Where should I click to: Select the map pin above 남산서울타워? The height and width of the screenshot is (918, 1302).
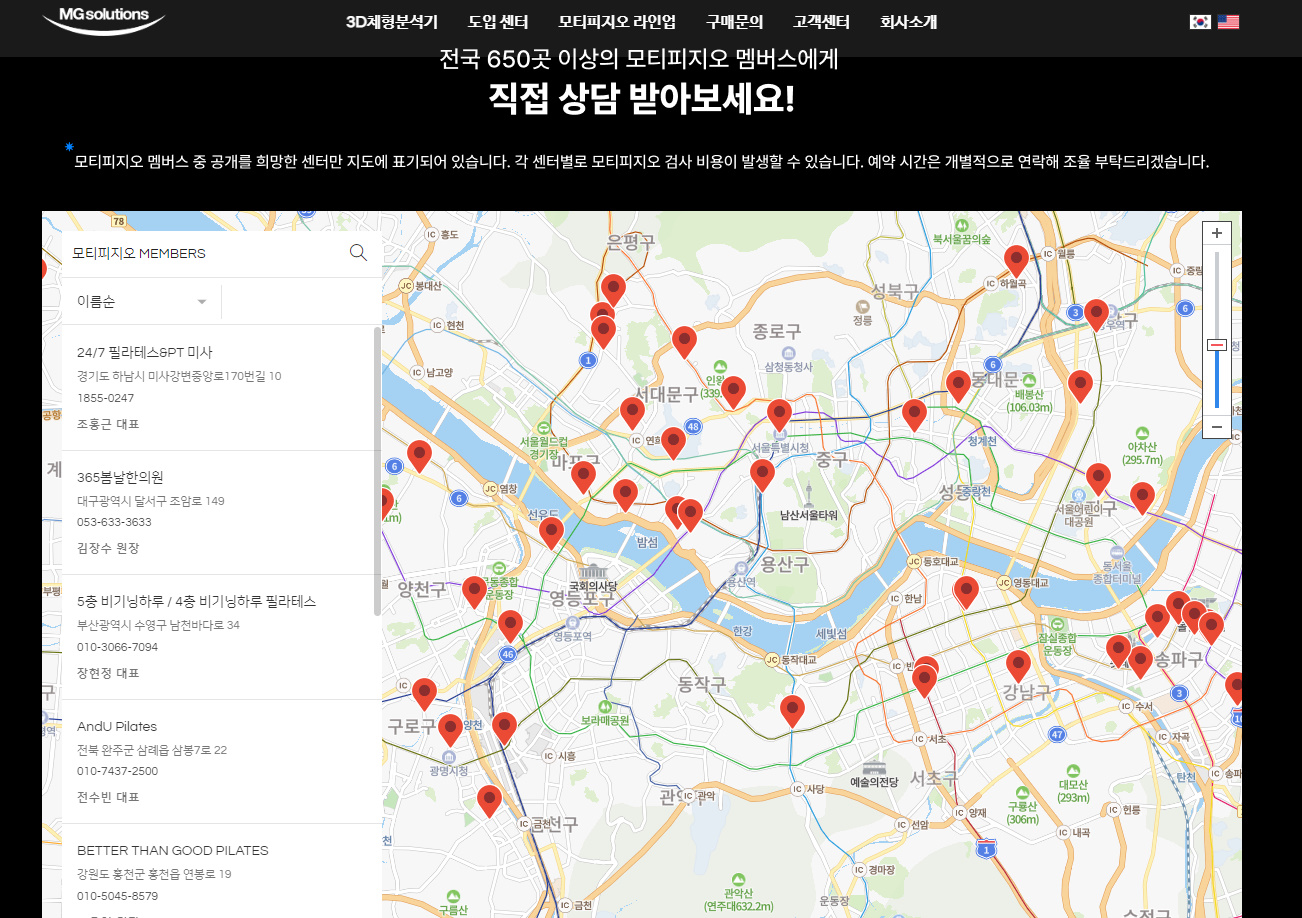762,476
